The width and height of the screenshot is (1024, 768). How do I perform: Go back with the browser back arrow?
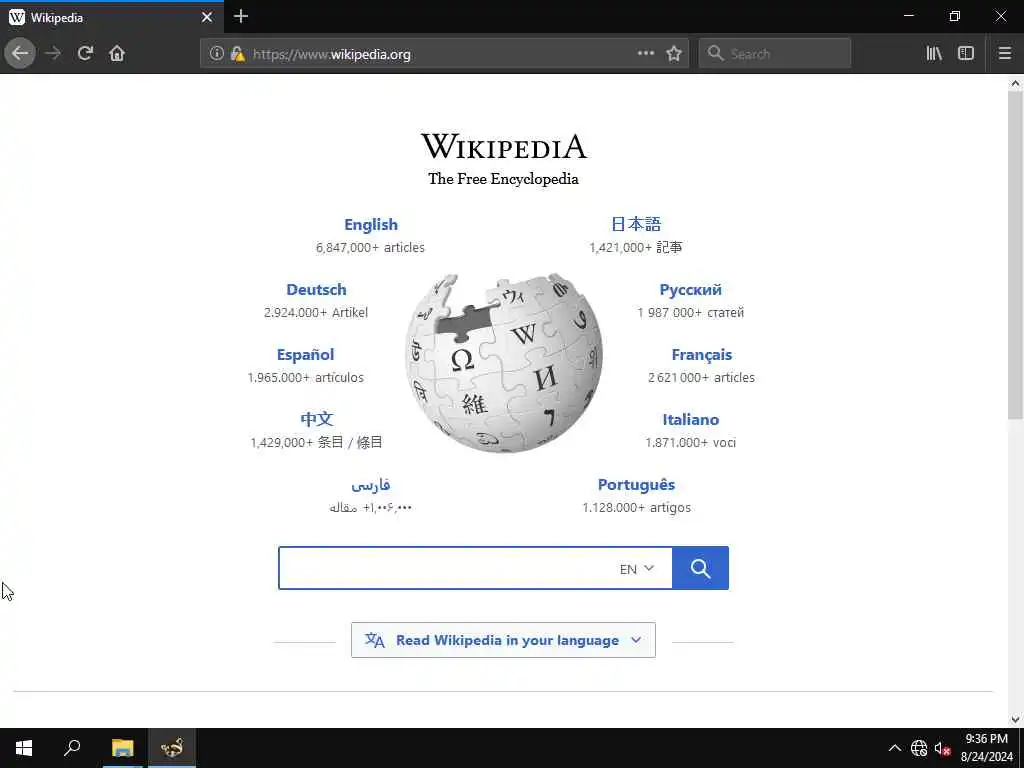click(20, 54)
